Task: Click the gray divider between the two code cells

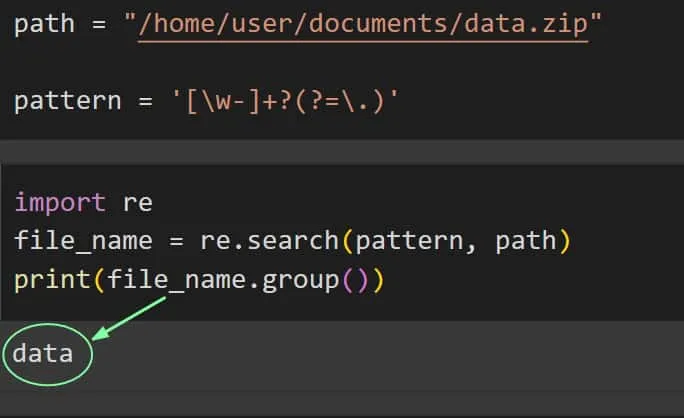Action: [x=342, y=153]
